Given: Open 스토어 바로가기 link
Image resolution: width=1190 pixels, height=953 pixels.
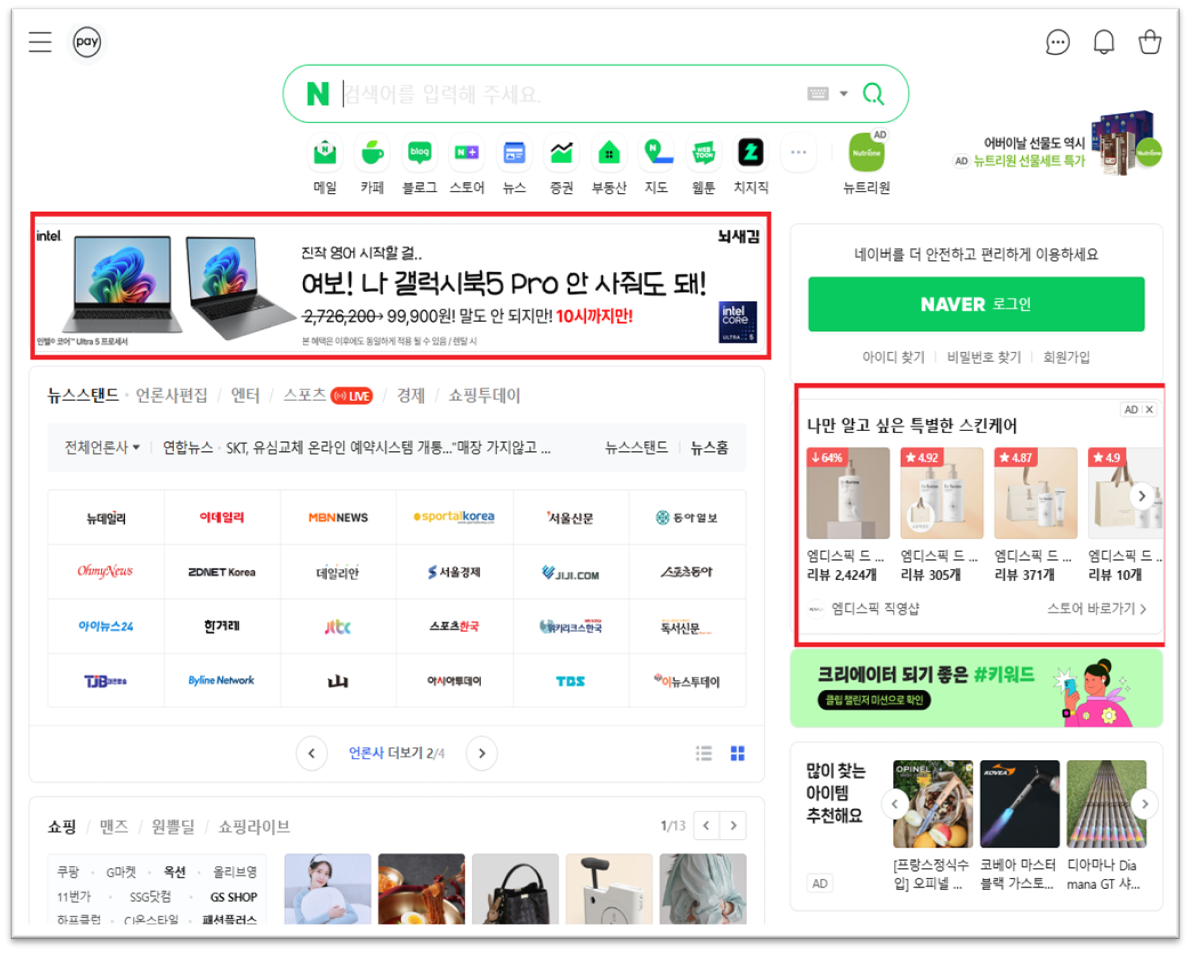Looking at the screenshot, I should [1097, 609].
